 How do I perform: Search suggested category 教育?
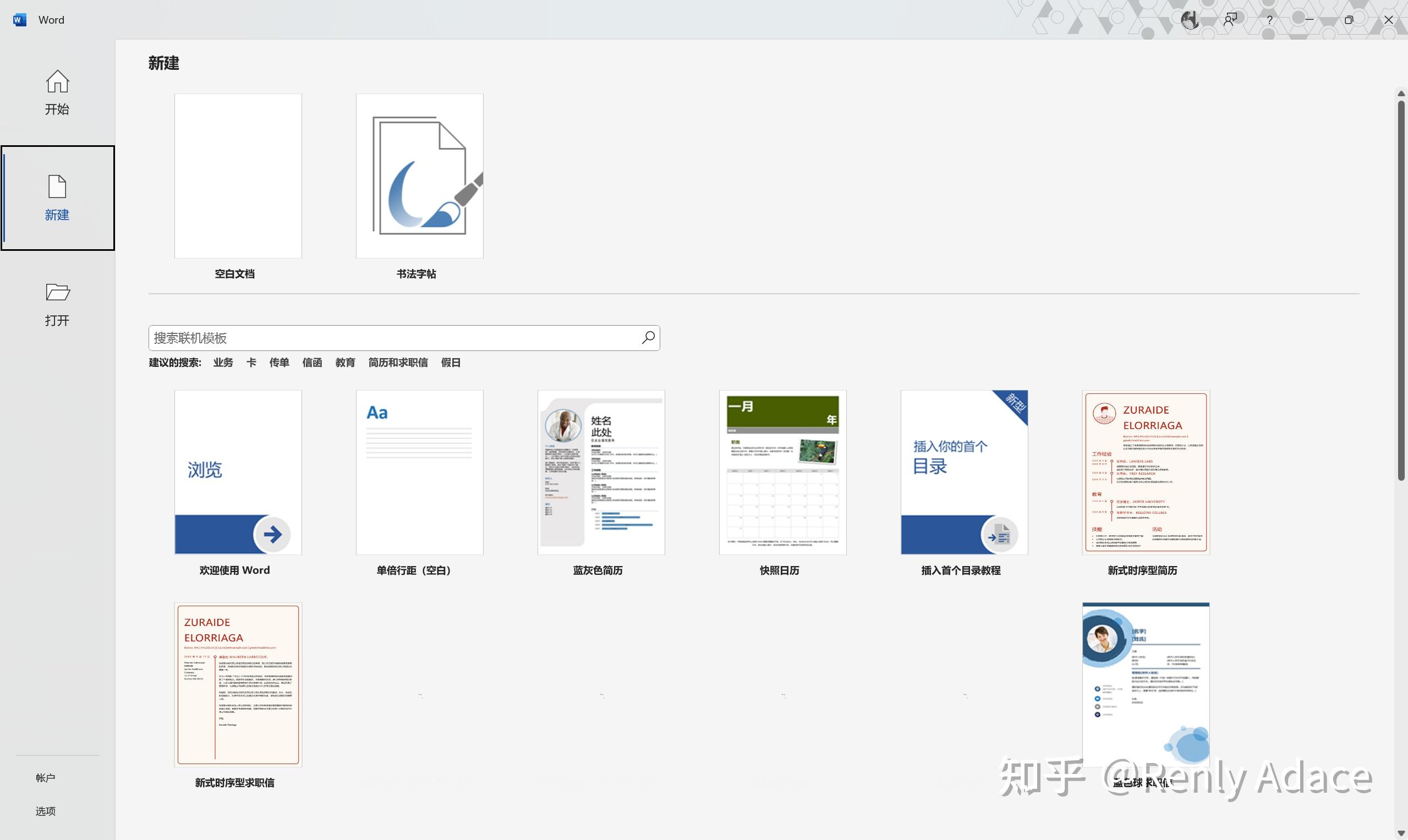[346, 363]
